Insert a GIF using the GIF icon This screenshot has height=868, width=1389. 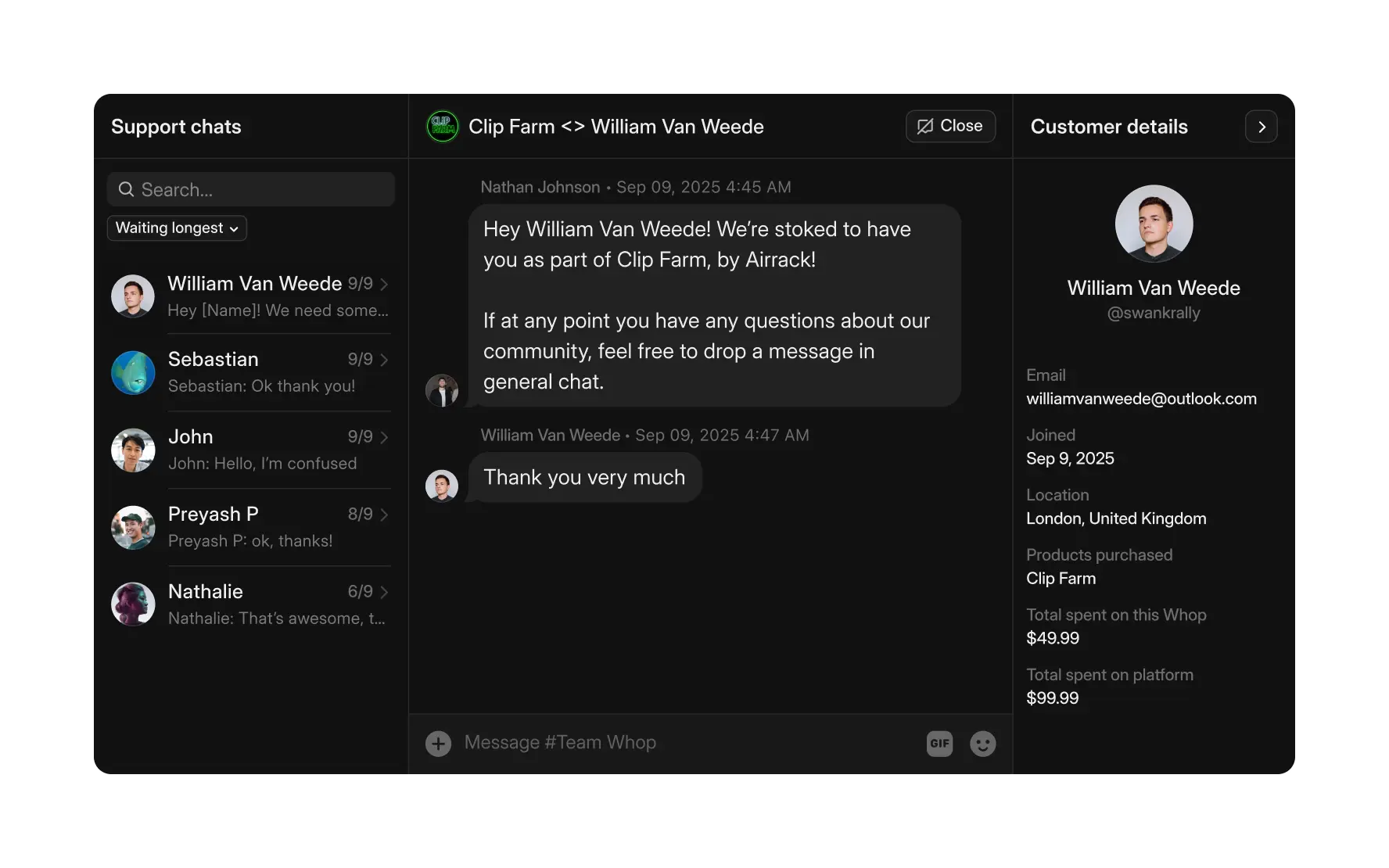click(939, 744)
